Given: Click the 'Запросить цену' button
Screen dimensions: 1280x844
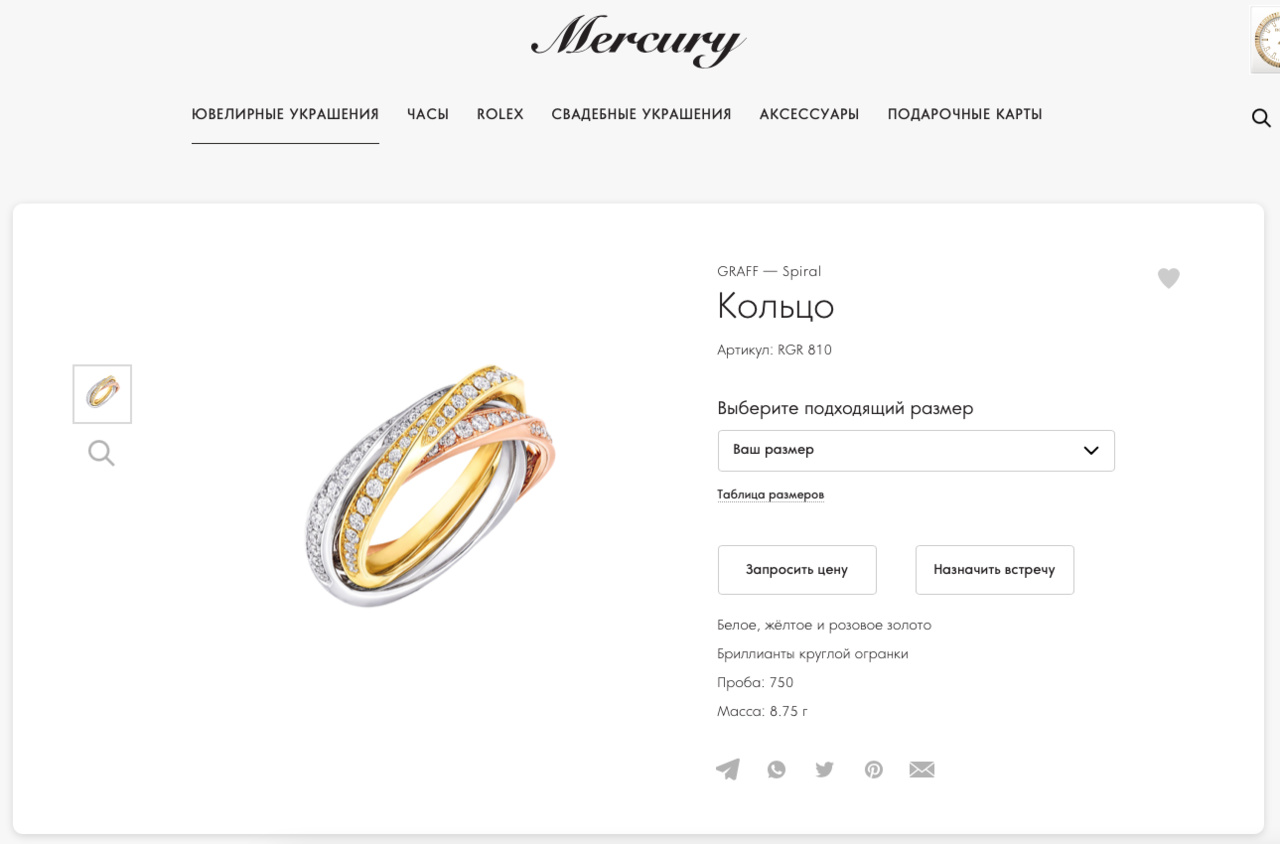Looking at the screenshot, I should click(x=797, y=569).
